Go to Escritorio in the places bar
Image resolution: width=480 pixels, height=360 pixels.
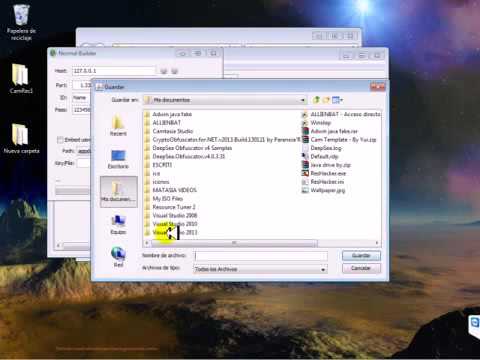(118, 159)
